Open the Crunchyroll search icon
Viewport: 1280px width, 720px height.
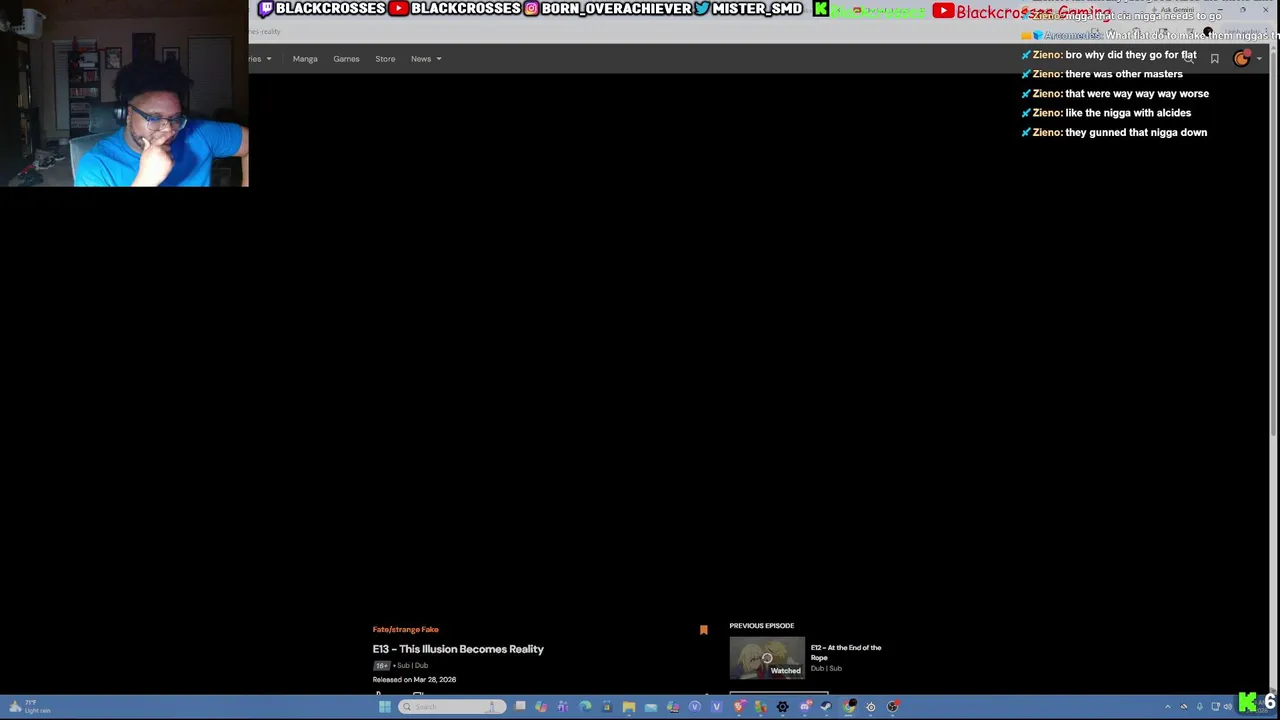pos(1188,59)
